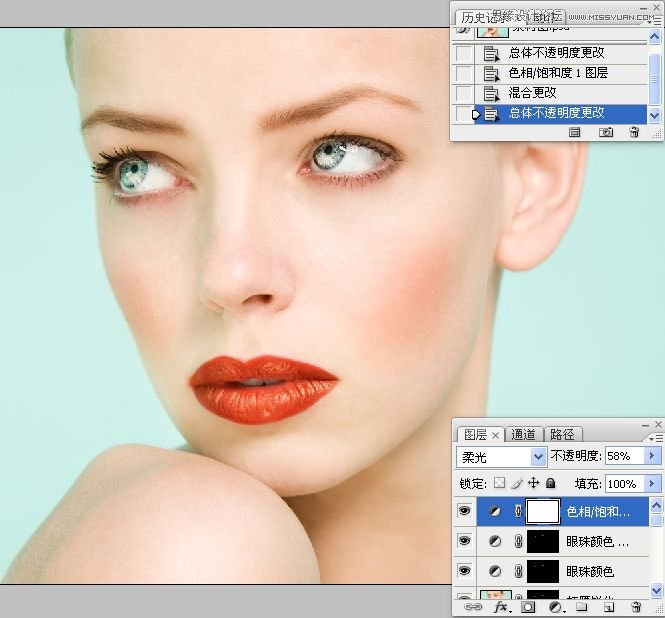Viewport: 665px width, 618px height.
Task: Set history brush source for 混合更改
Action: (463, 93)
